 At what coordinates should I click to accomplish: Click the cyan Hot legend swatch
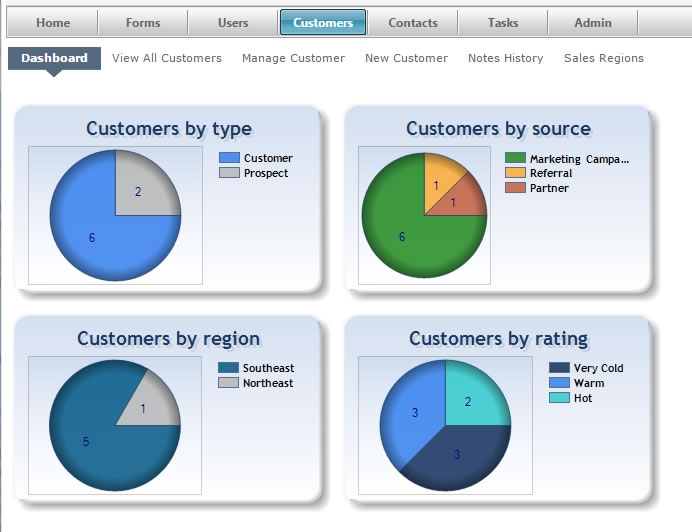560,398
